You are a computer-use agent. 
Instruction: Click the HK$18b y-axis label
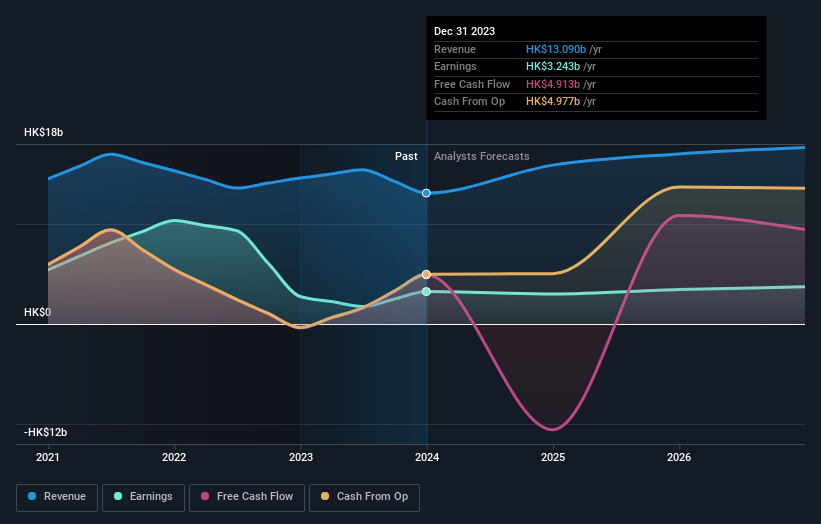click(x=43, y=132)
